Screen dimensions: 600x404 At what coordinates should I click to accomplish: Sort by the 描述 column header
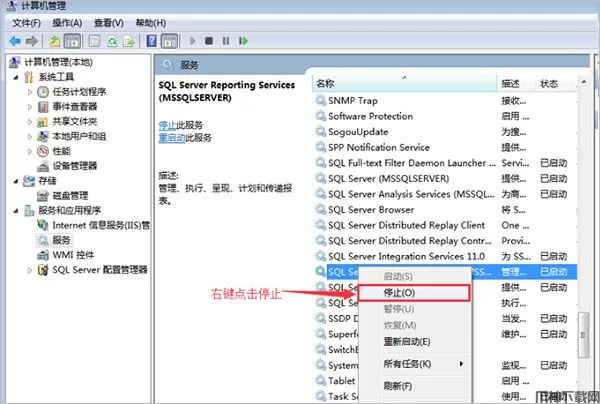pyautogui.click(x=515, y=84)
